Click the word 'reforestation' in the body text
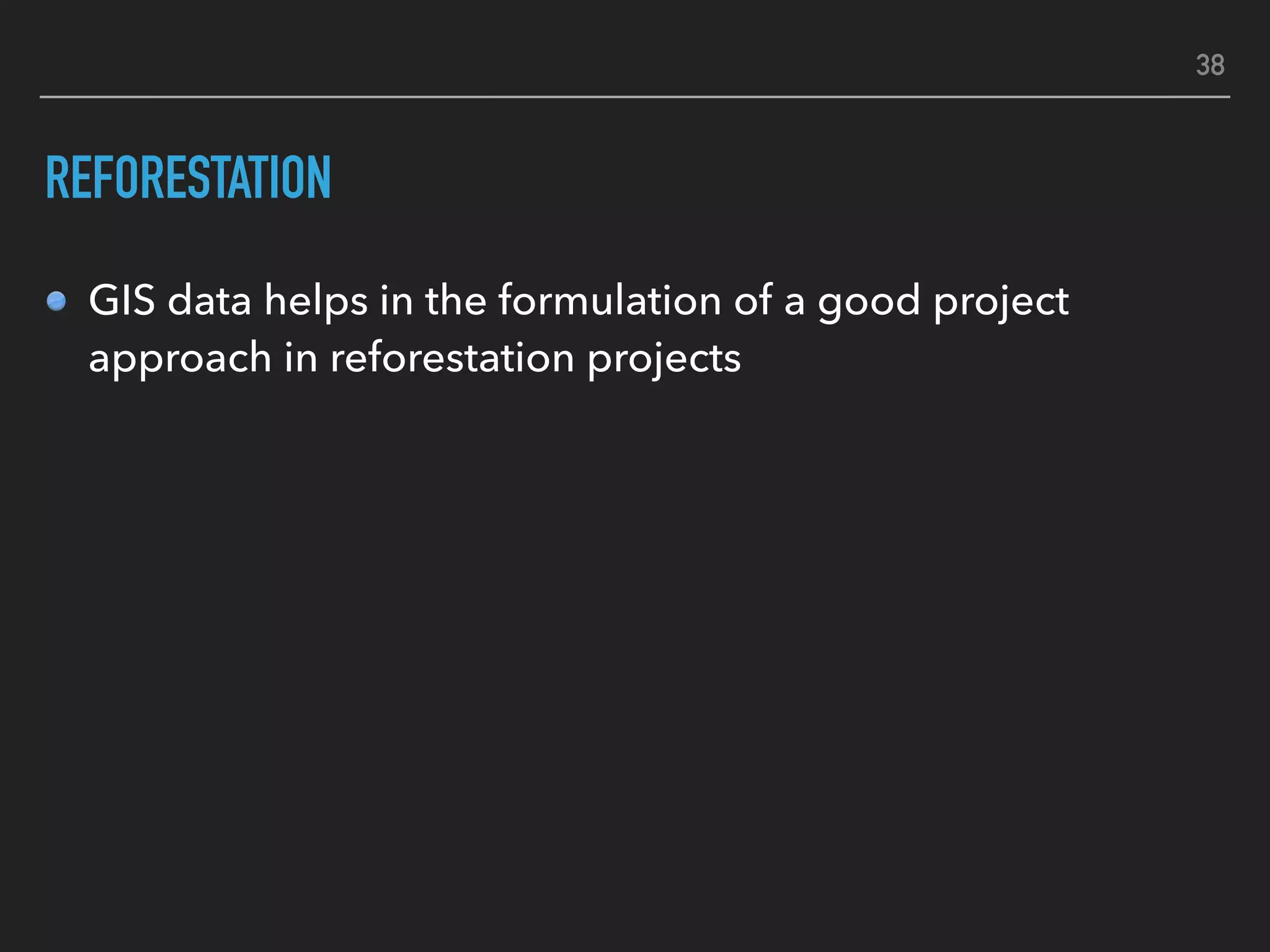The width and height of the screenshot is (1270, 952). 453,358
